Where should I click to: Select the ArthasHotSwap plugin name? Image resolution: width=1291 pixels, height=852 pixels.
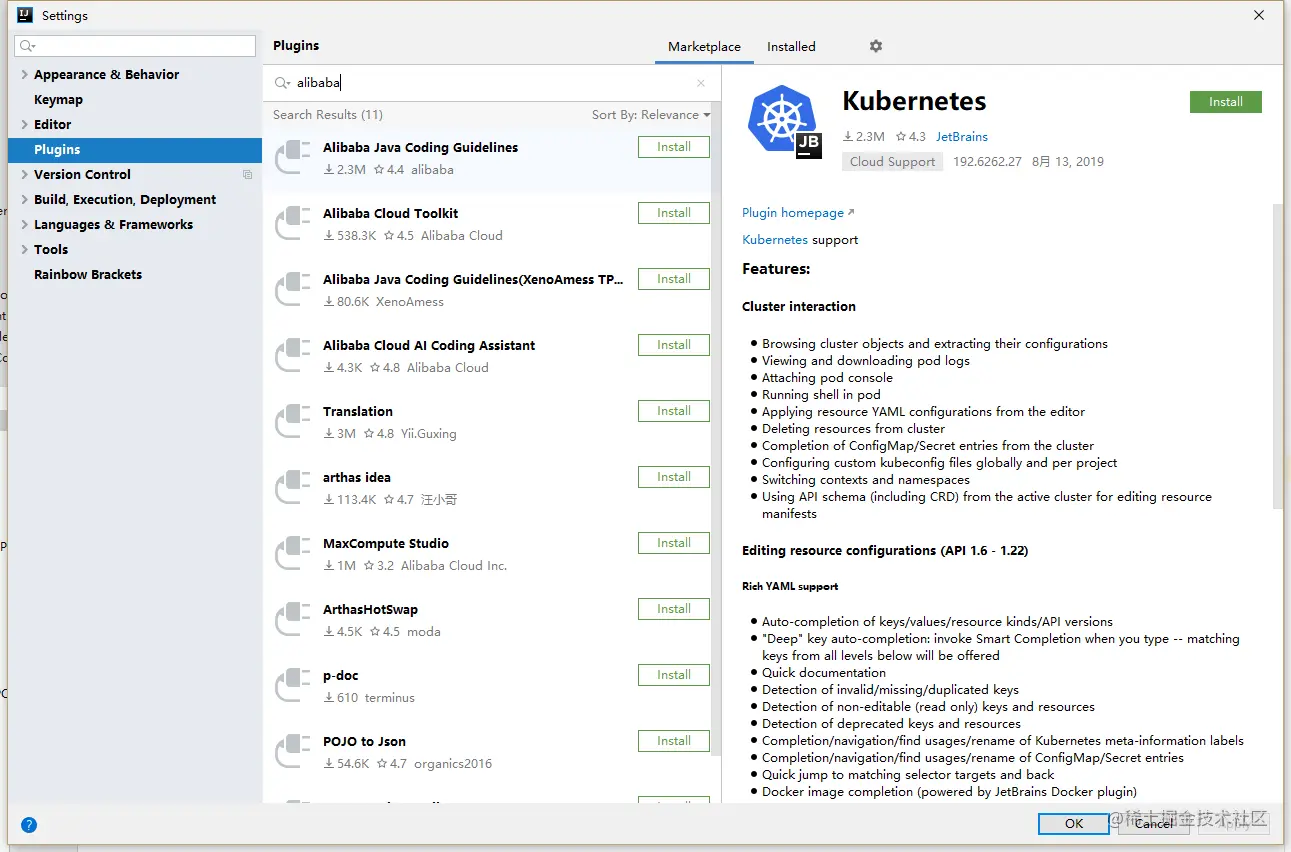(370, 609)
